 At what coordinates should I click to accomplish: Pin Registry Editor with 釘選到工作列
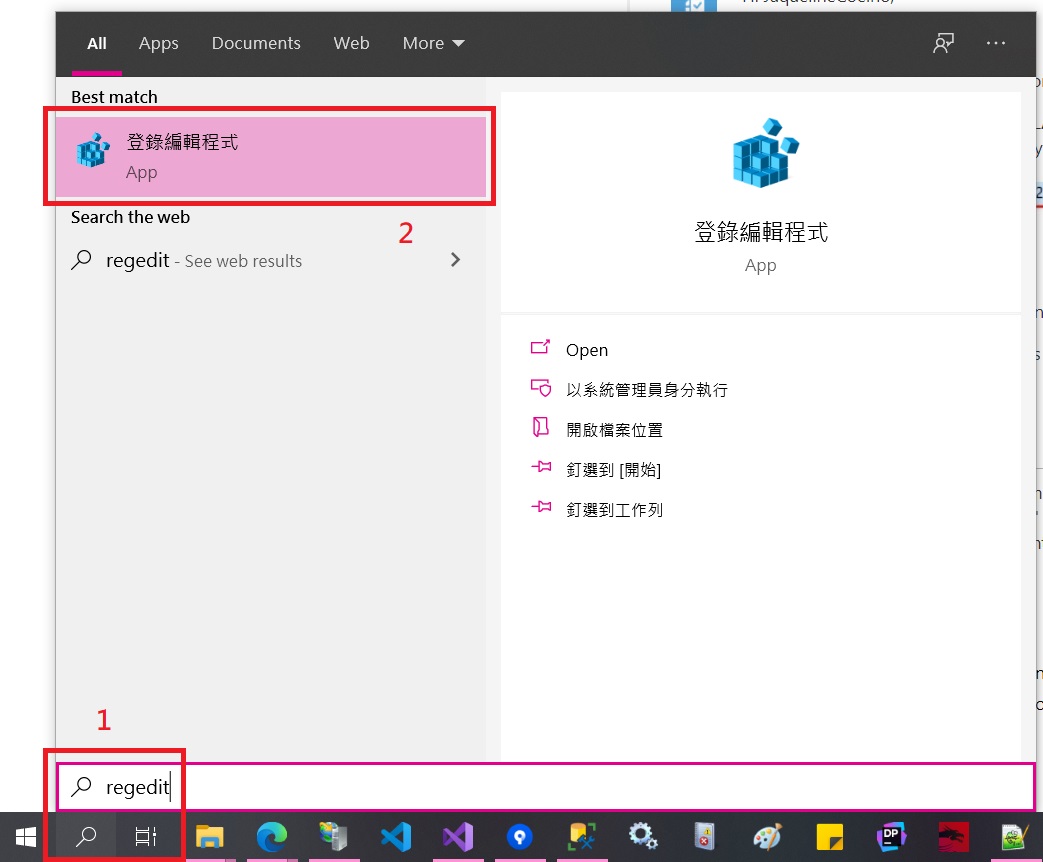click(x=615, y=509)
